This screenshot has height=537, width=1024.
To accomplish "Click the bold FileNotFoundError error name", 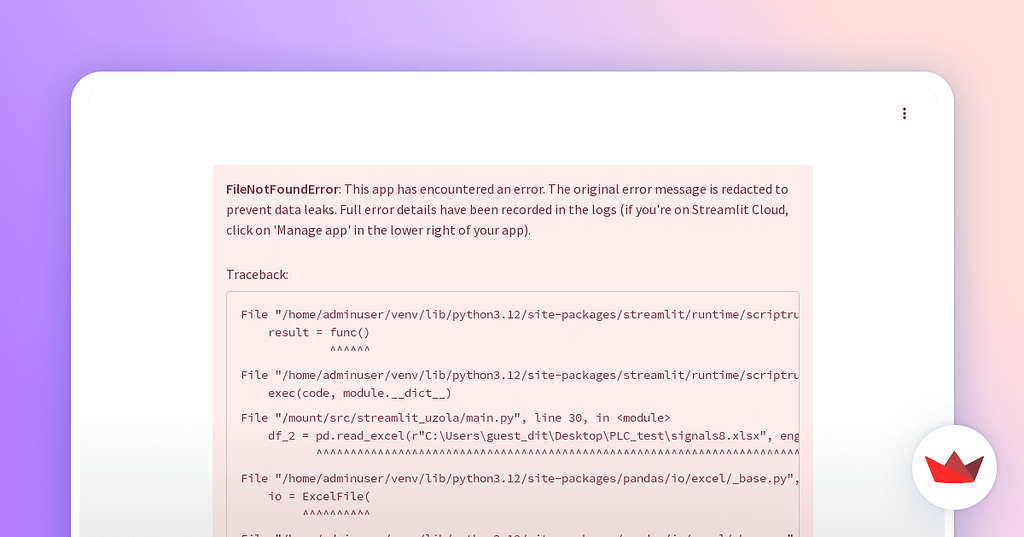I will click(x=282, y=189).
